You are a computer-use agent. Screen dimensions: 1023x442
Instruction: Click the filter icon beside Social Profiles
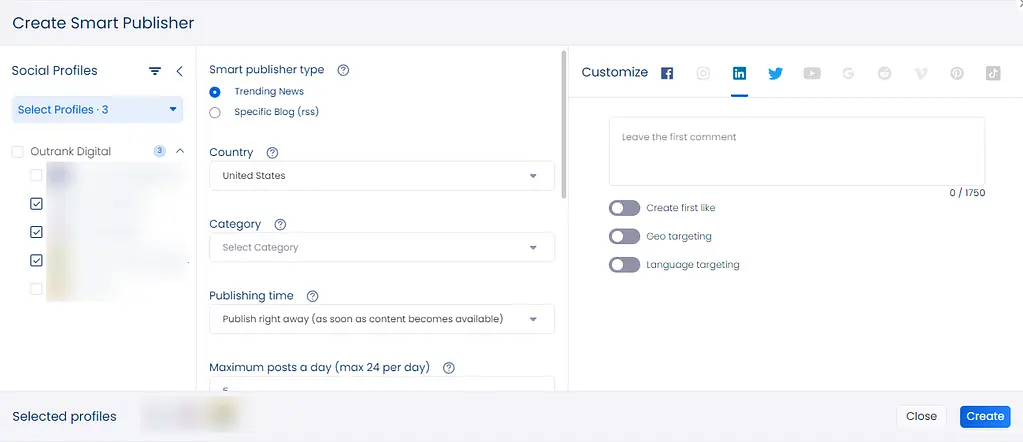[155, 71]
